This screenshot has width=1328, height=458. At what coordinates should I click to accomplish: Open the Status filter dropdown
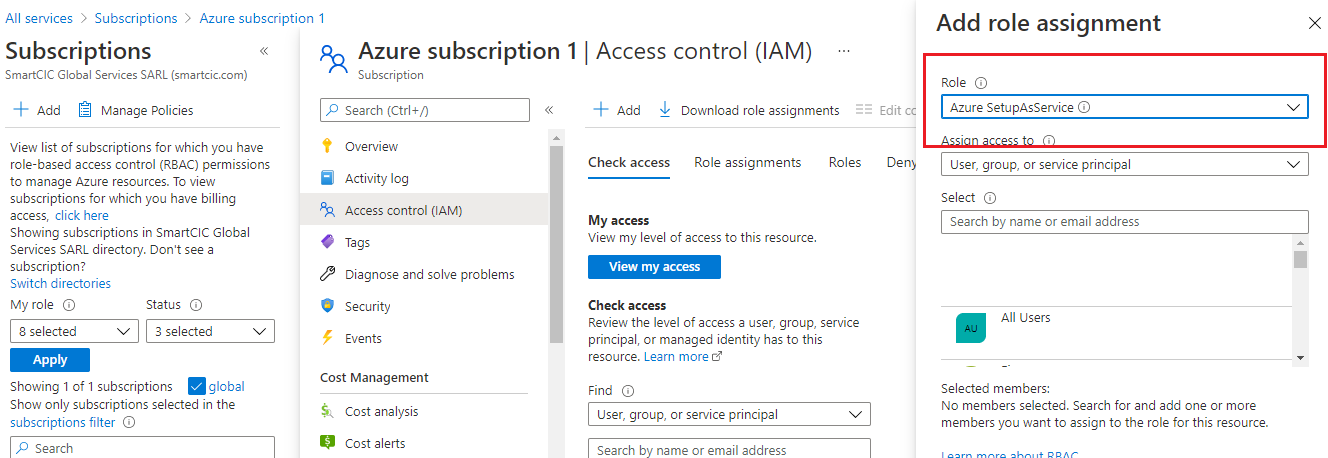click(x=210, y=331)
